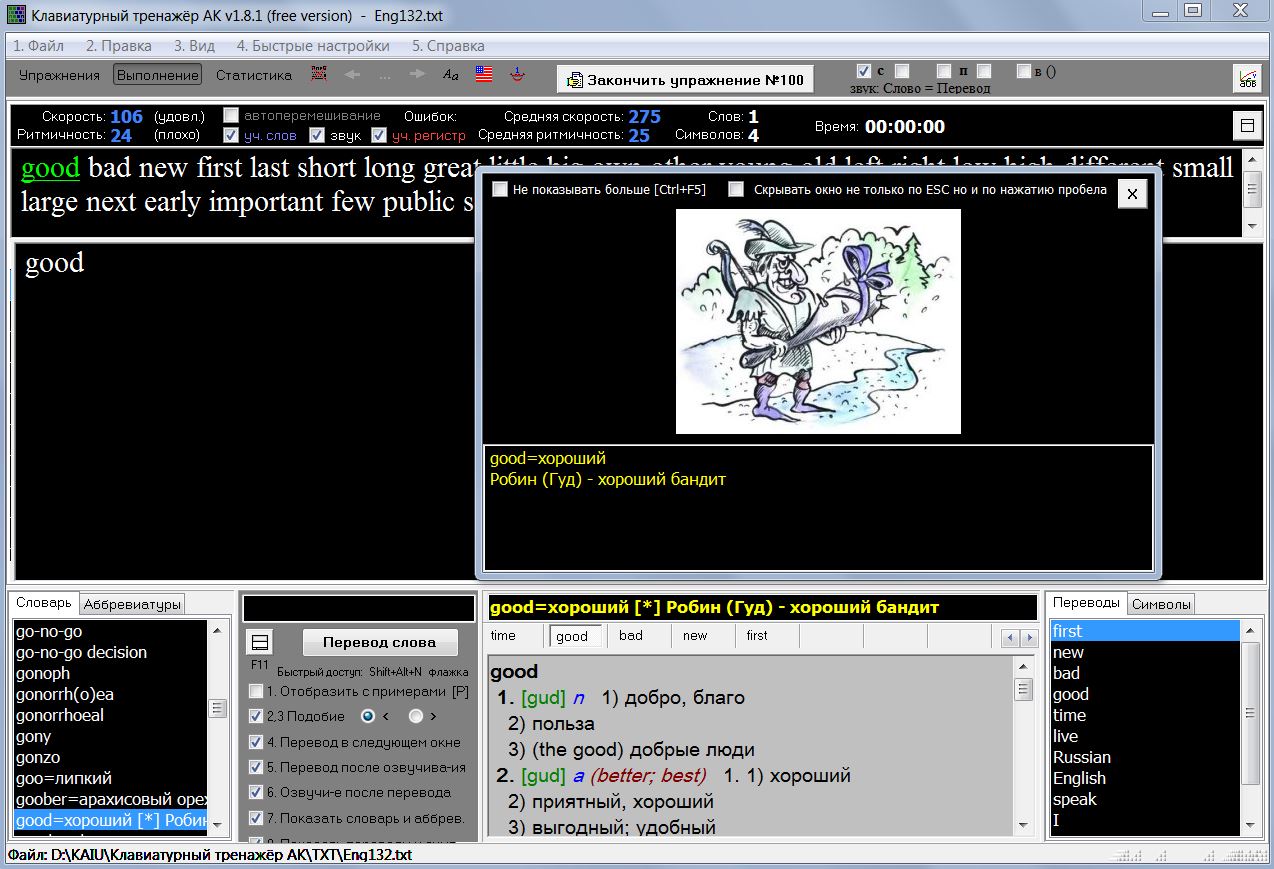The height and width of the screenshot is (869, 1274).
Task: Select 'gonzo' in the dictionary list
Action: pos(110,757)
